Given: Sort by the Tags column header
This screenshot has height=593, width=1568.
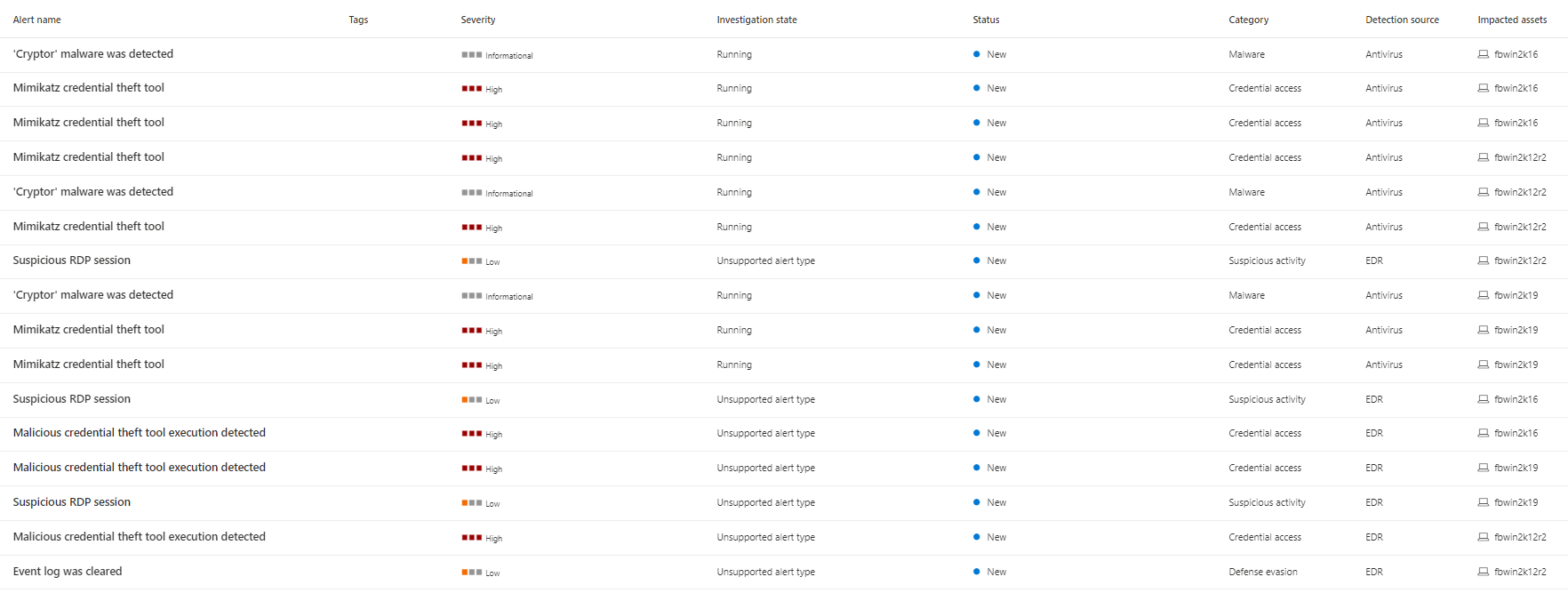Looking at the screenshot, I should coord(358,20).
